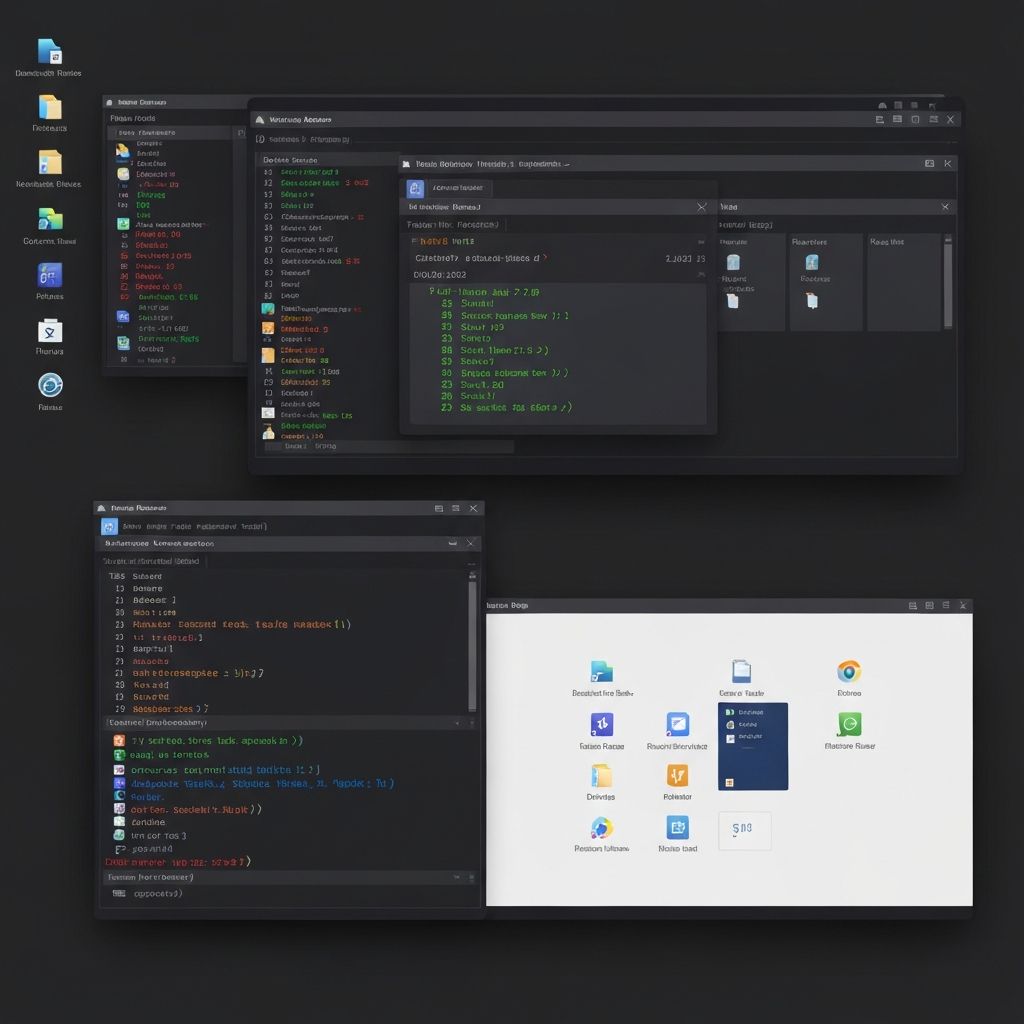Switch to the '/cenelo tooeer' tab
This screenshot has width=1024, height=1024.
[458, 188]
